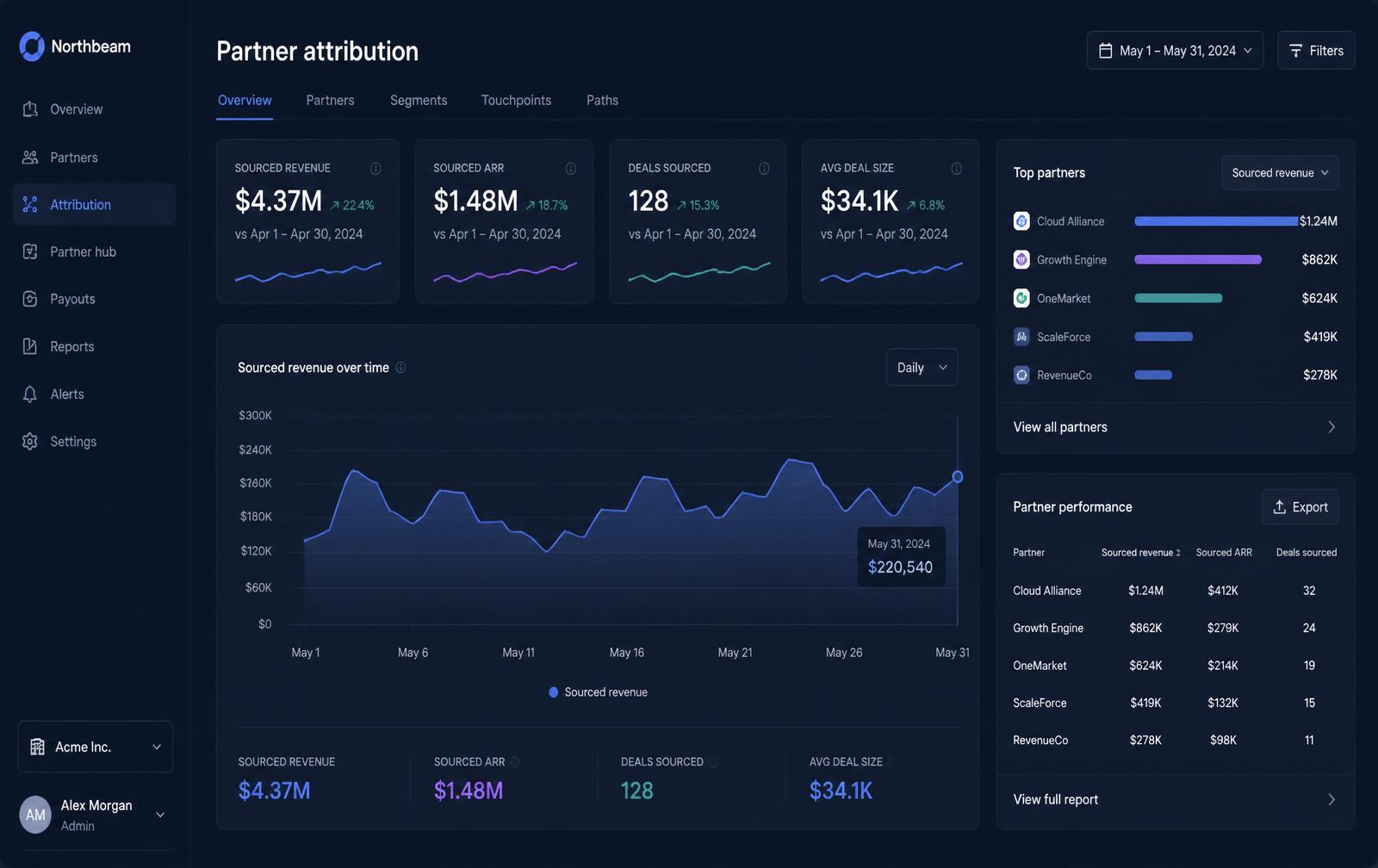The image size is (1378, 868).
Task: Click View all partners link
Action: point(1060,427)
